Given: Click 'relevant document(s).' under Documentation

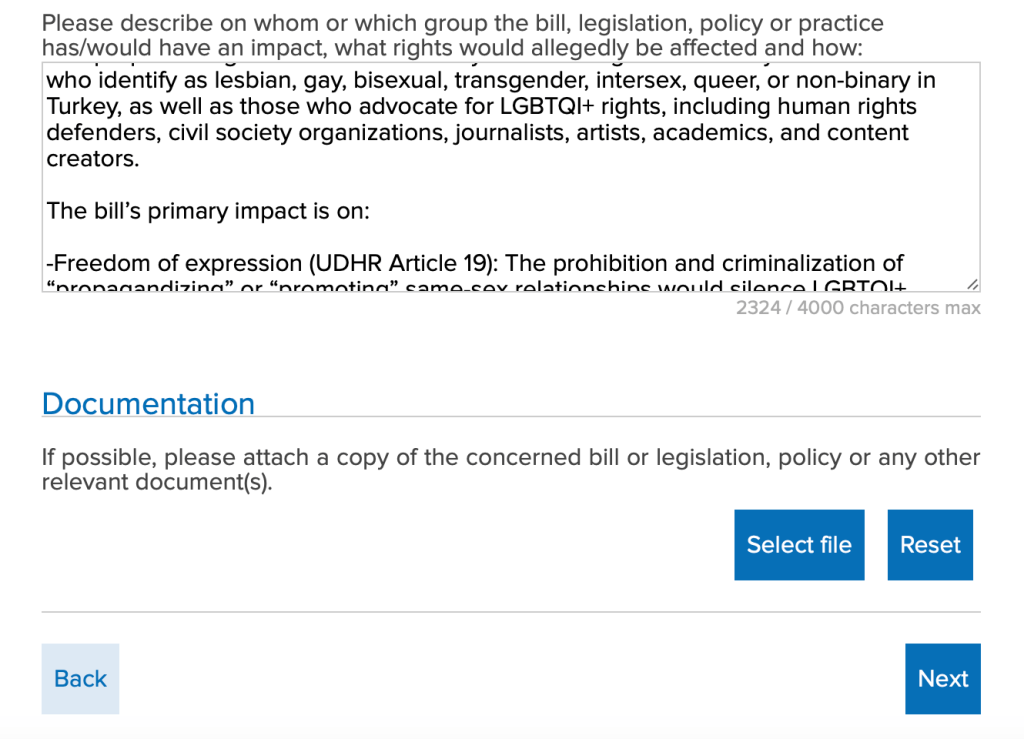Looking at the screenshot, I should coord(157,483).
